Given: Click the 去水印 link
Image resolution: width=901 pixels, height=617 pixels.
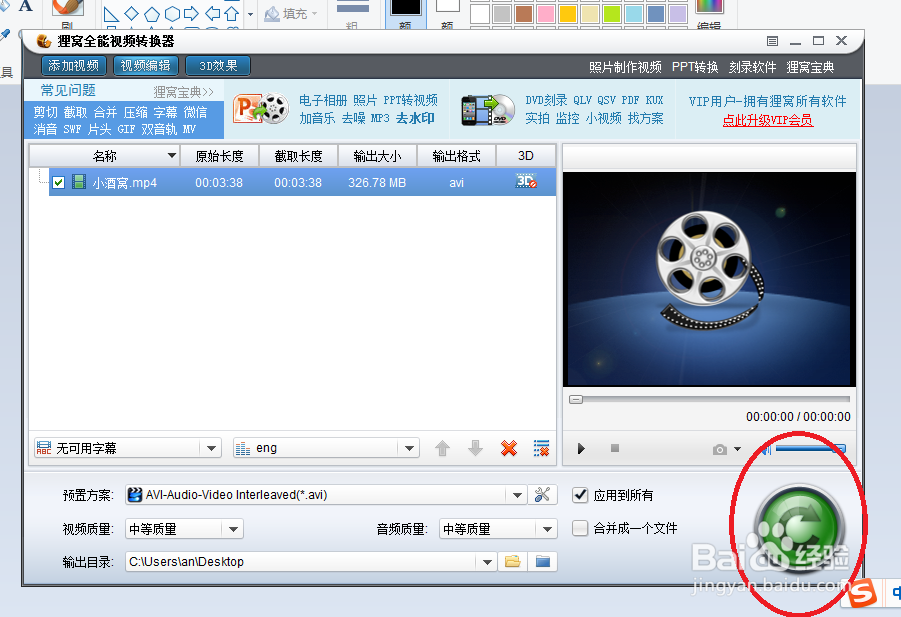Looking at the screenshot, I should click(x=415, y=118).
